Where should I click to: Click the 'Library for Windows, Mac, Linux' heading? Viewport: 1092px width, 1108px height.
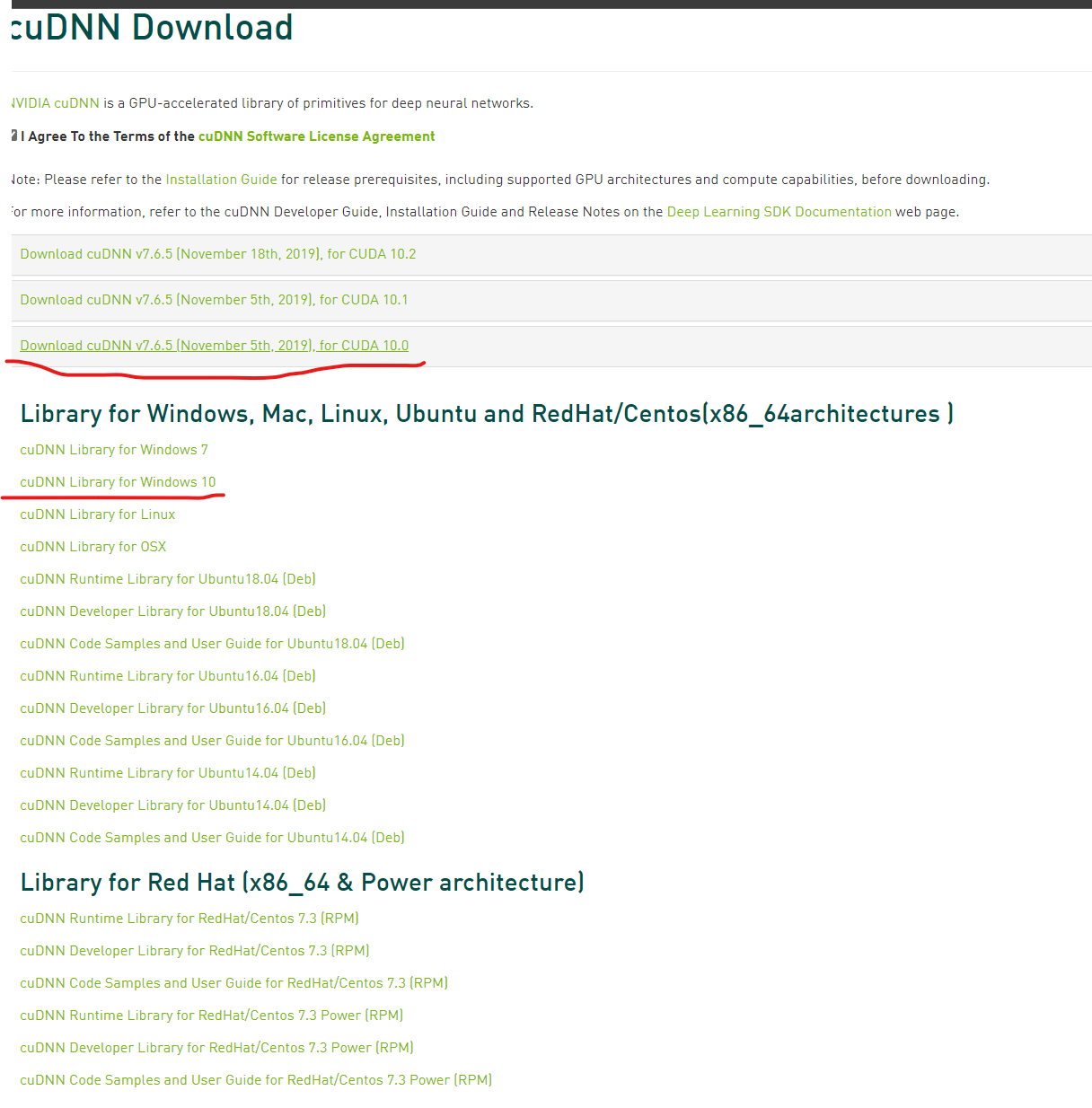tap(487, 414)
